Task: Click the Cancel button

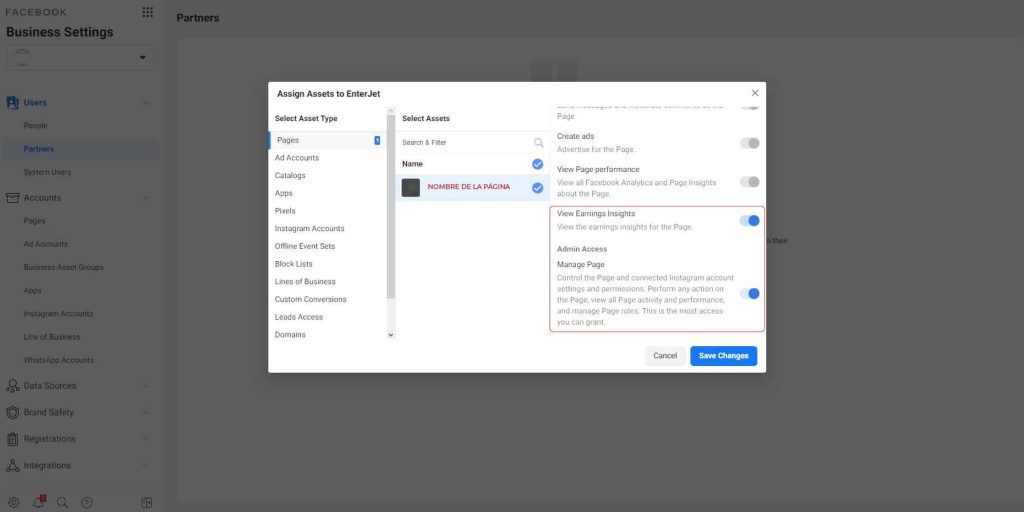Action: [665, 356]
